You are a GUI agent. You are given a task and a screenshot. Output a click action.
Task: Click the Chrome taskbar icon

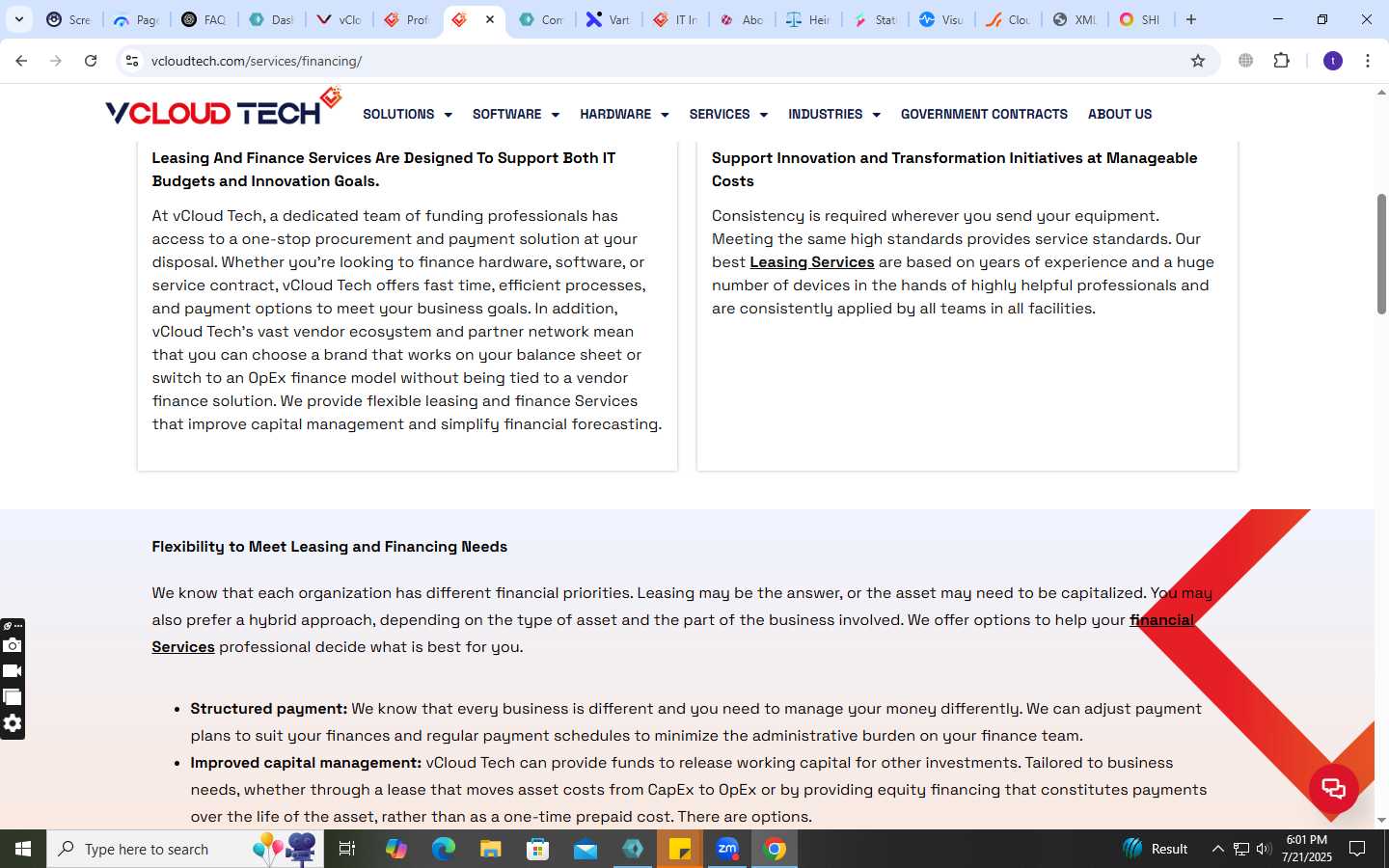775,849
